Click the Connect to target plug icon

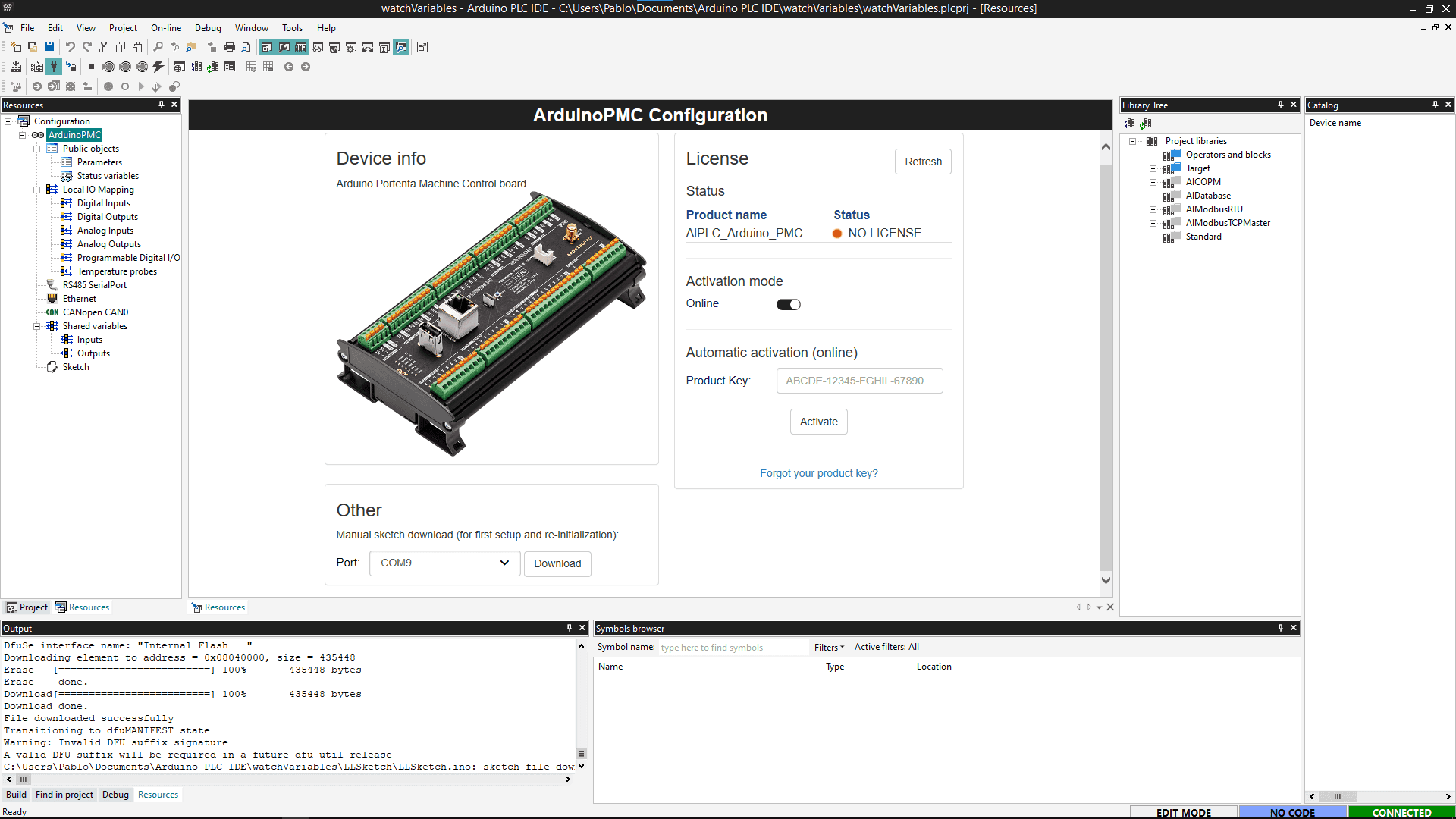point(54,67)
